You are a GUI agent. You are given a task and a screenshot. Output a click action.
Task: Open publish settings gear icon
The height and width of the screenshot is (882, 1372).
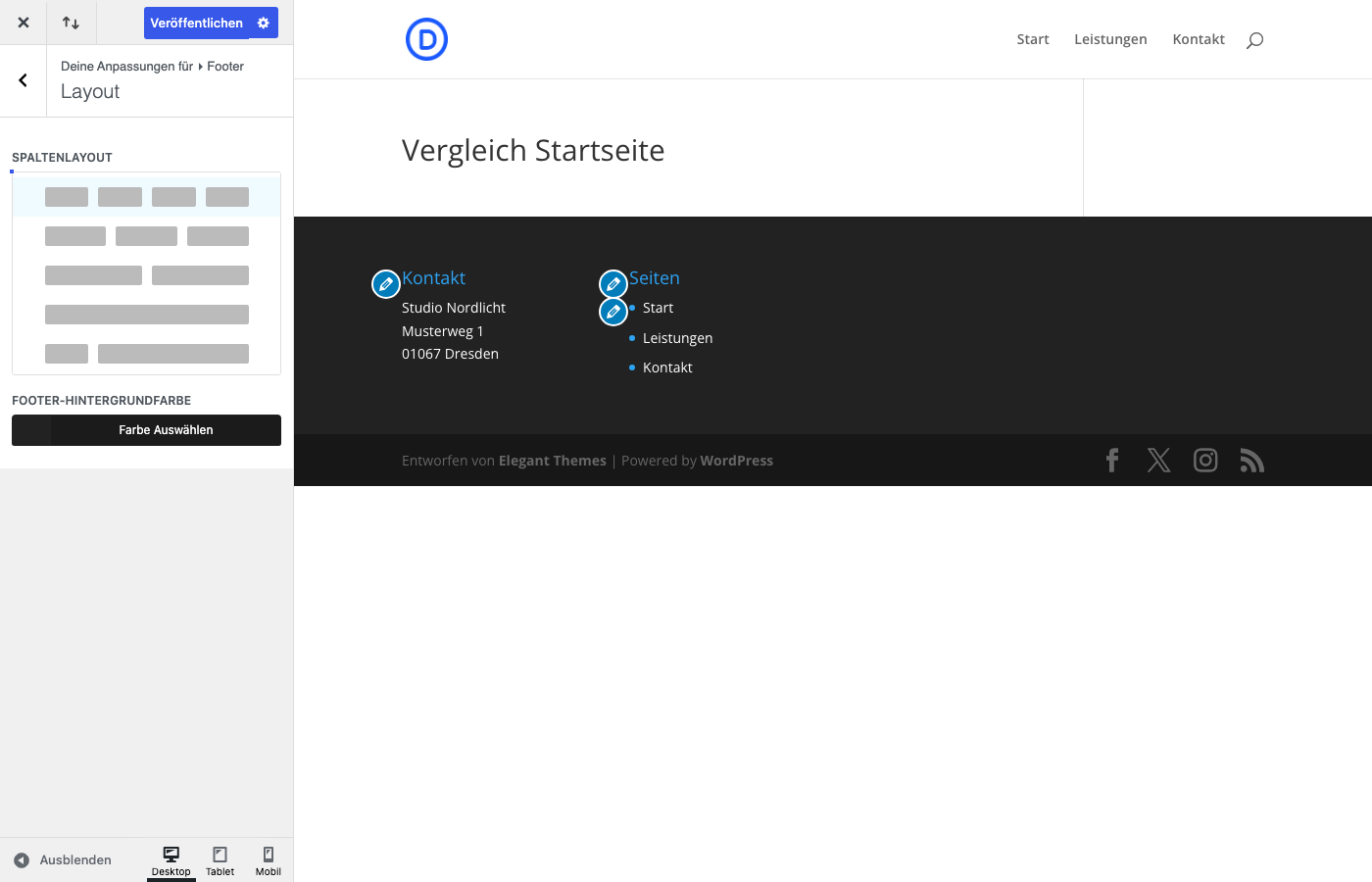[x=264, y=23]
